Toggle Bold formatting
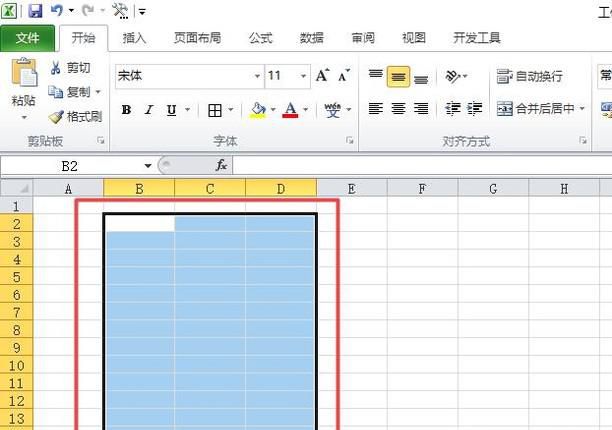This screenshot has height=430, width=612. [x=126, y=110]
